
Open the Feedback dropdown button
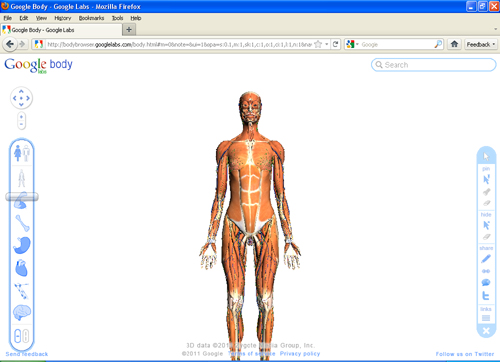click(x=481, y=44)
